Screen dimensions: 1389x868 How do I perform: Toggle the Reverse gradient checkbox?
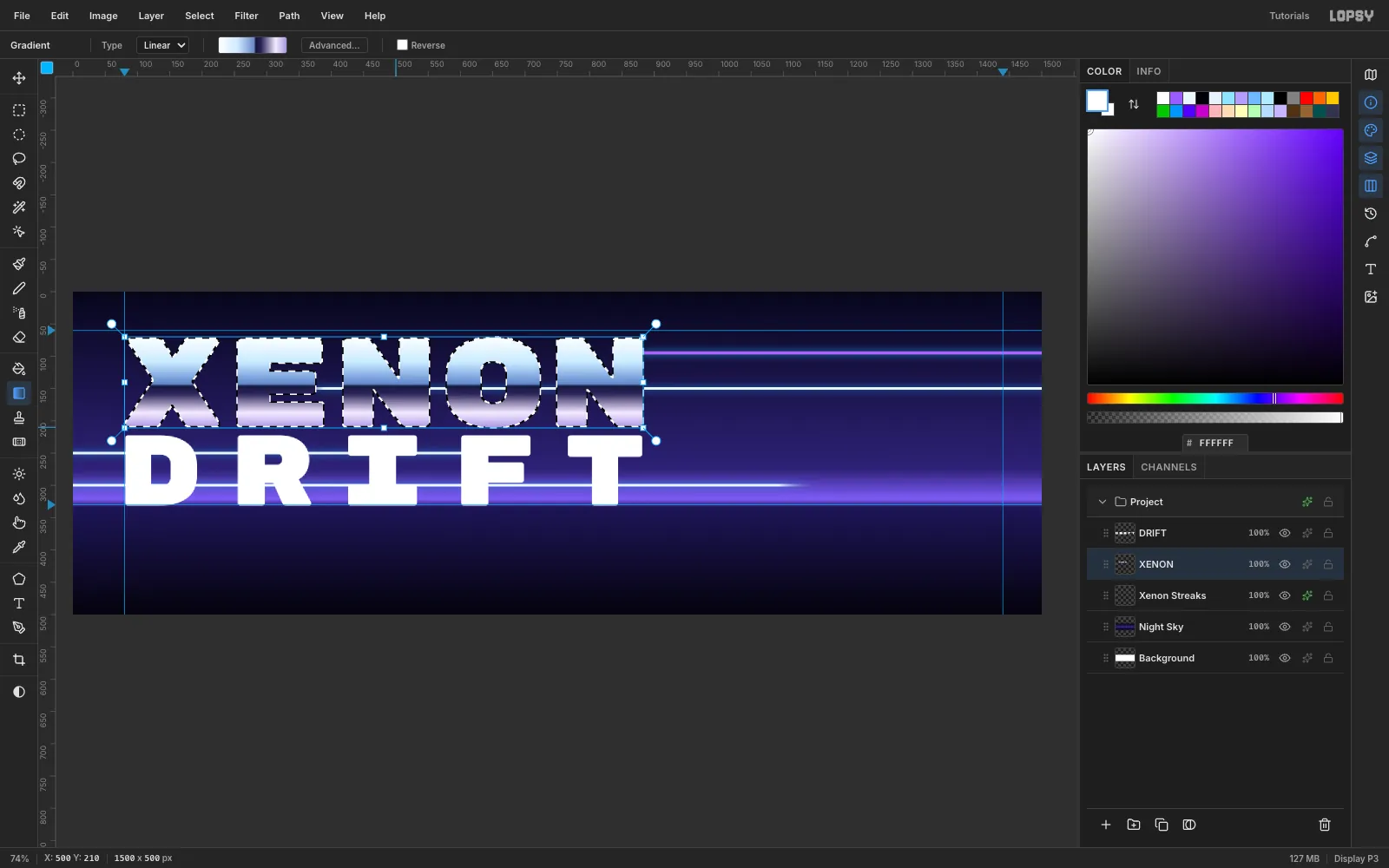pyautogui.click(x=402, y=45)
